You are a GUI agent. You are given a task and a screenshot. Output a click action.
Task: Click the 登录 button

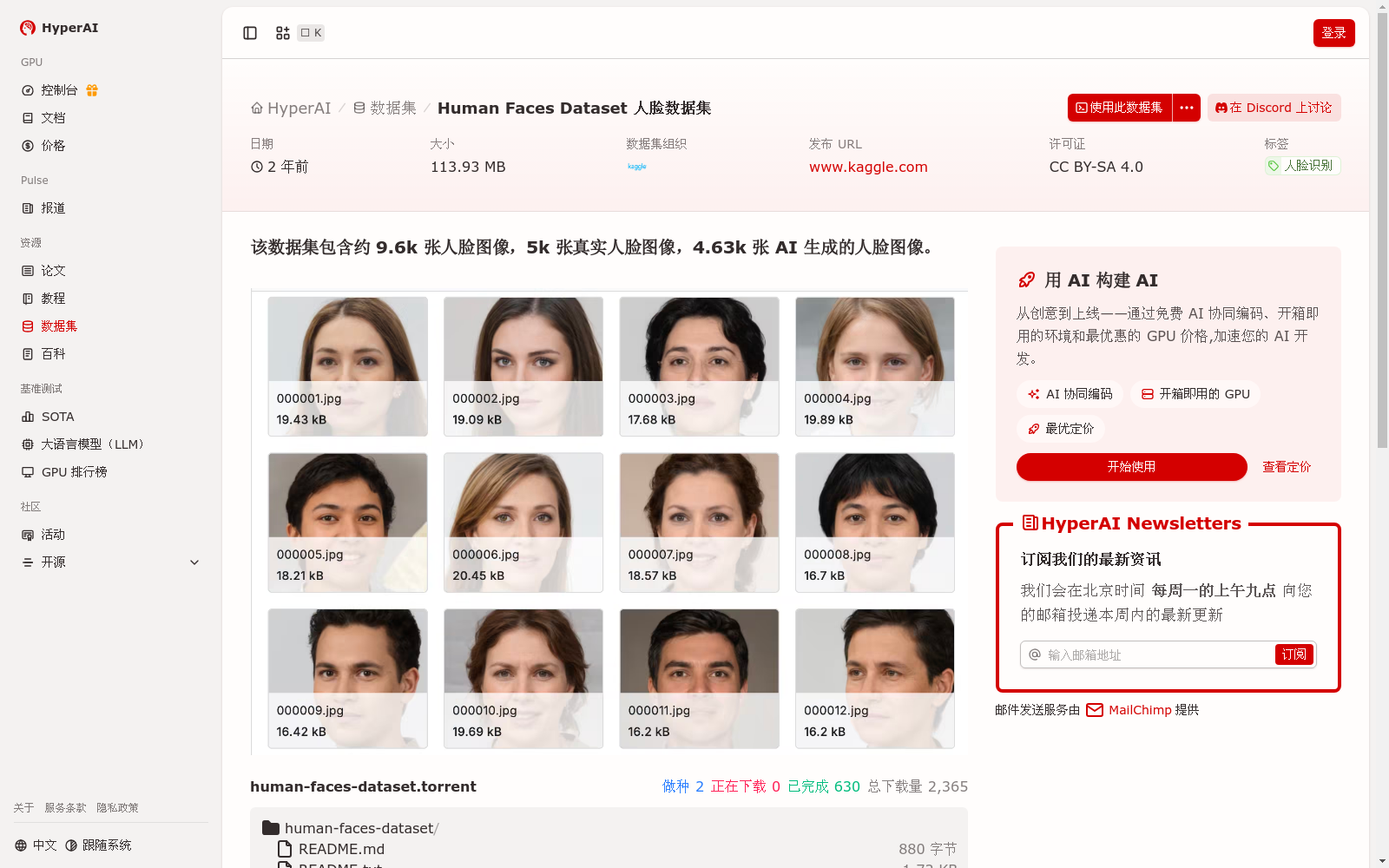click(1334, 33)
